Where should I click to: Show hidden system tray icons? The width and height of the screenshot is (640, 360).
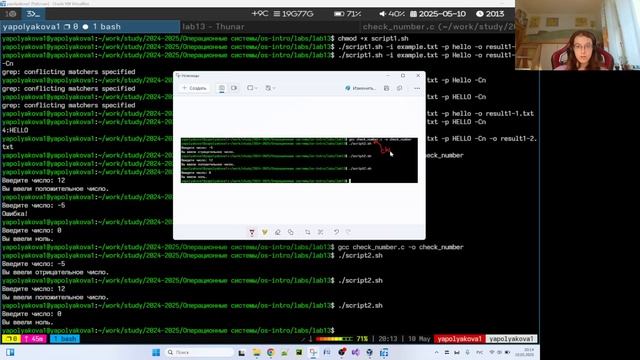[x=436, y=352]
